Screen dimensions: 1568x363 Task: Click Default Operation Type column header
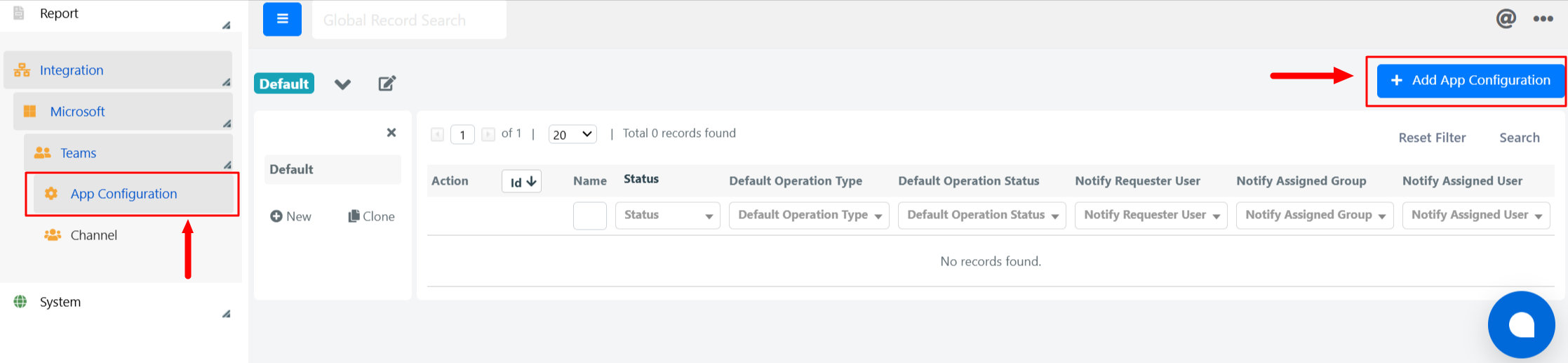[796, 181]
